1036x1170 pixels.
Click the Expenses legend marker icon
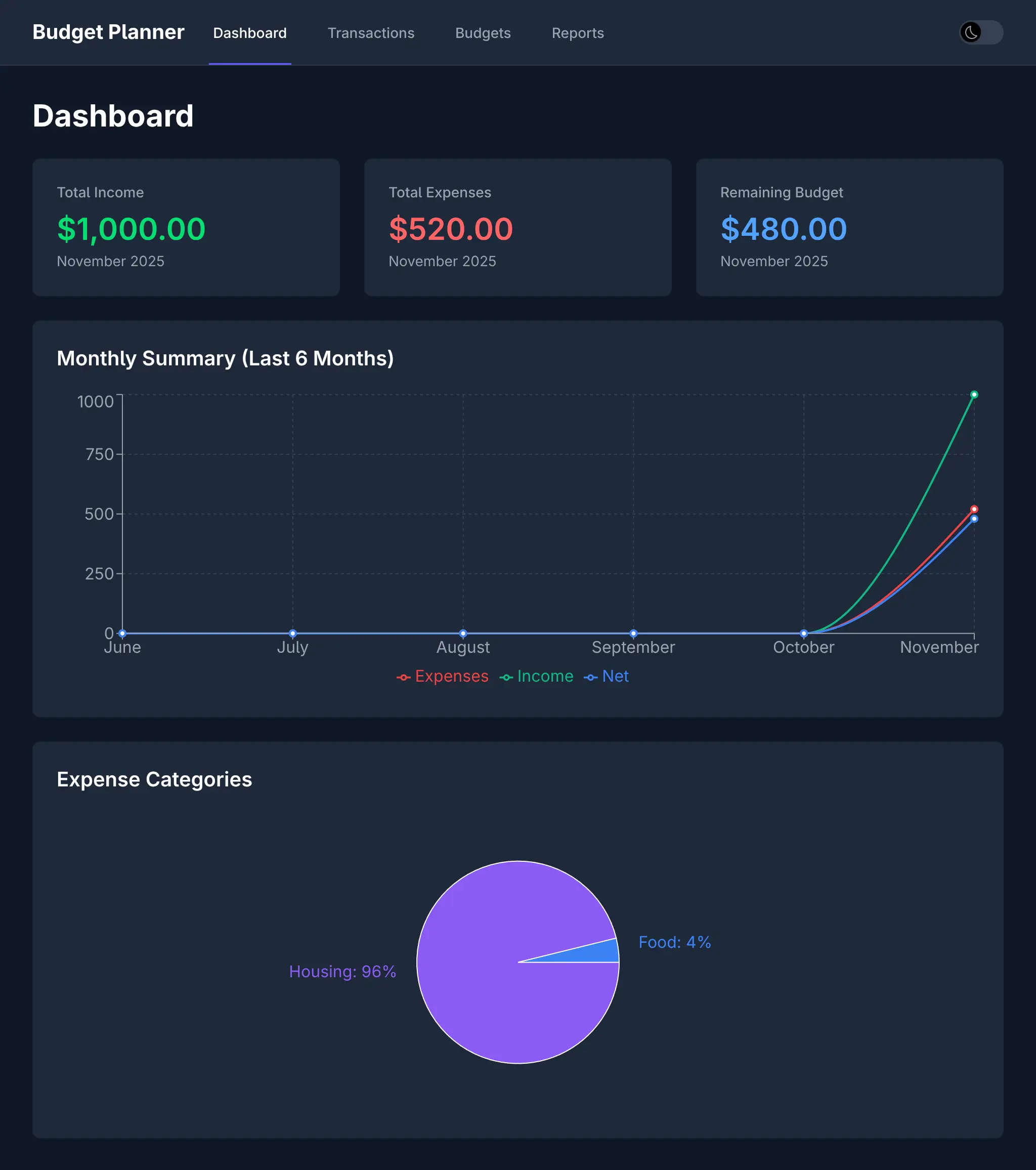(x=404, y=677)
